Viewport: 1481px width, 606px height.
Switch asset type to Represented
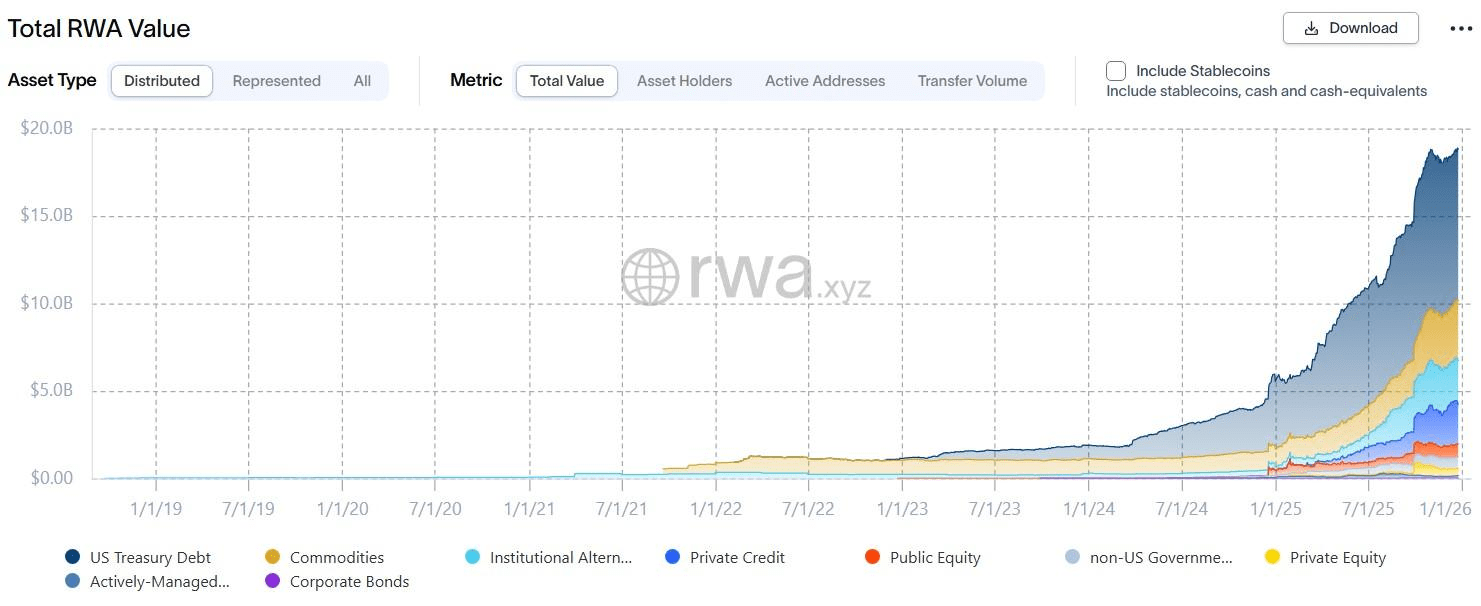(276, 81)
